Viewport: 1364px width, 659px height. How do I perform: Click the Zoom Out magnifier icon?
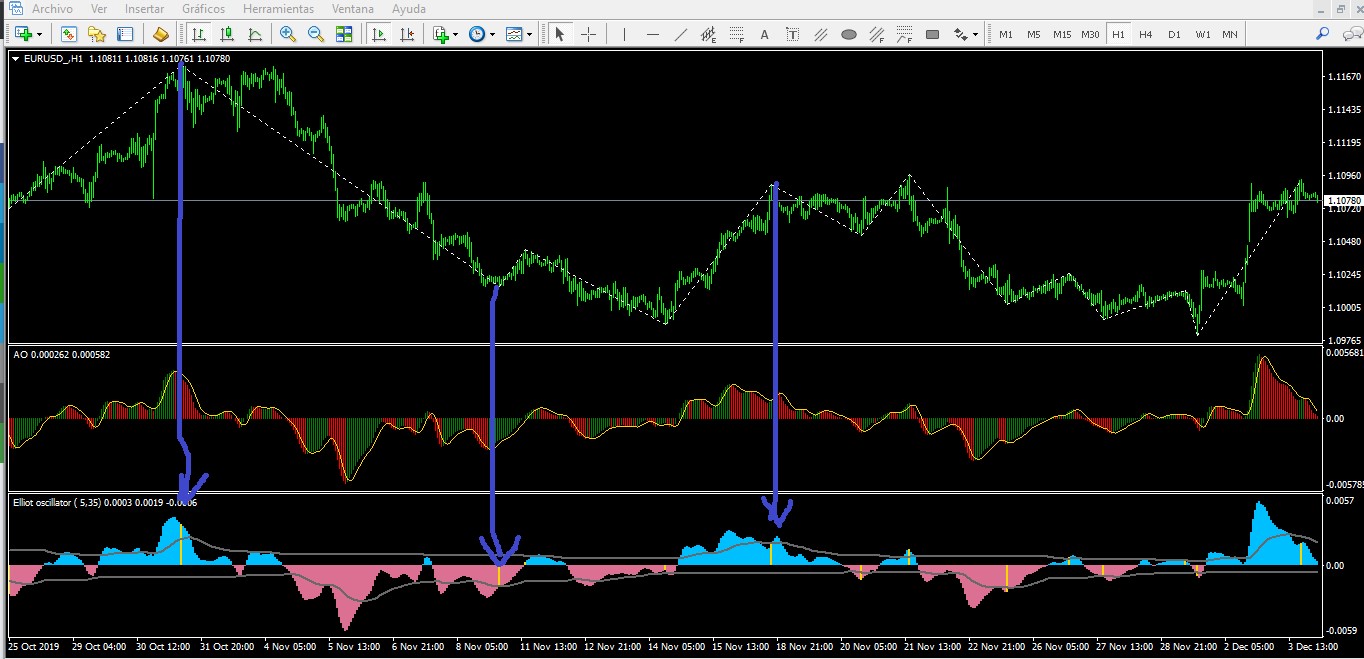click(x=316, y=34)
